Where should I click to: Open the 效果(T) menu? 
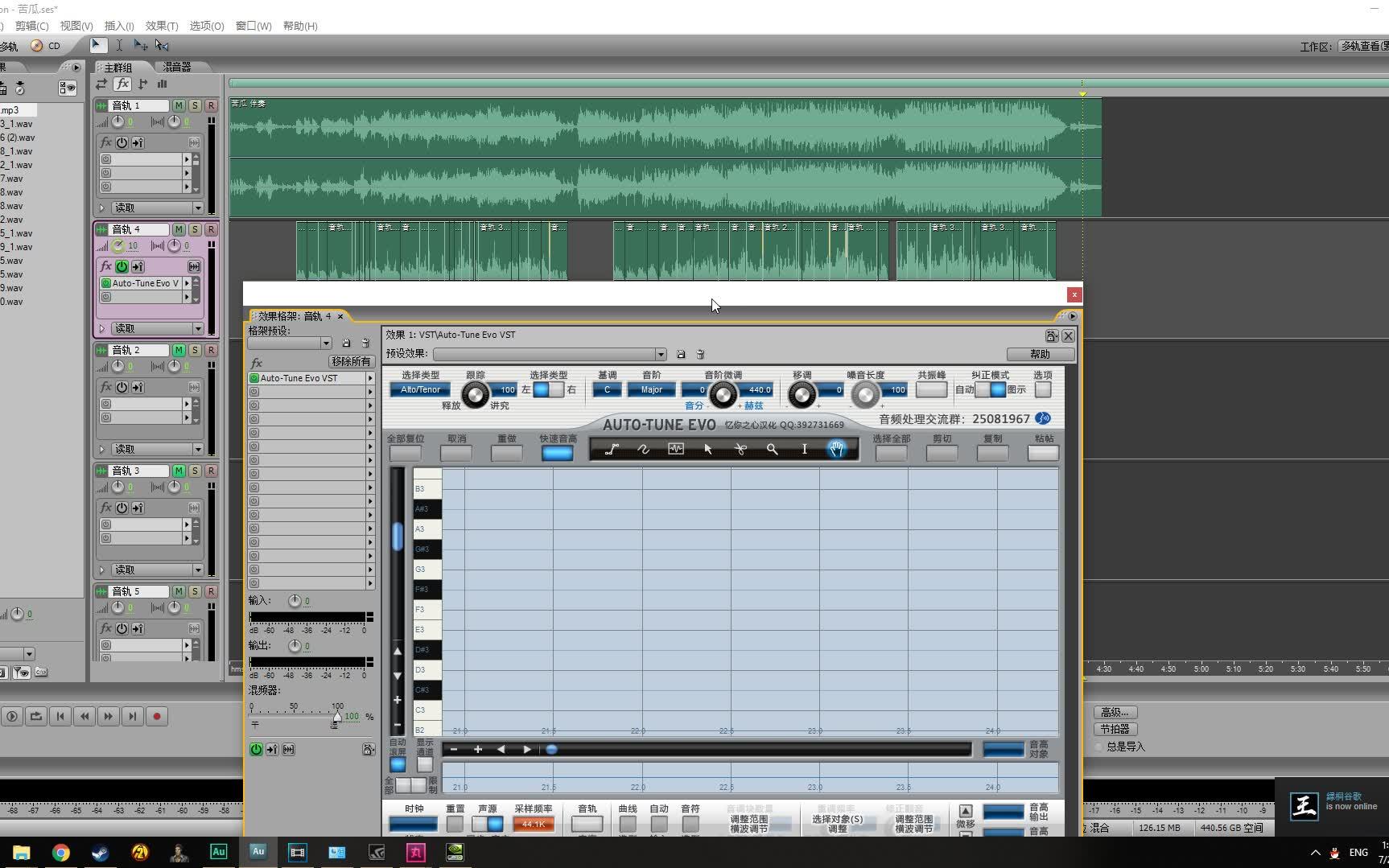[x=162, y=26]
